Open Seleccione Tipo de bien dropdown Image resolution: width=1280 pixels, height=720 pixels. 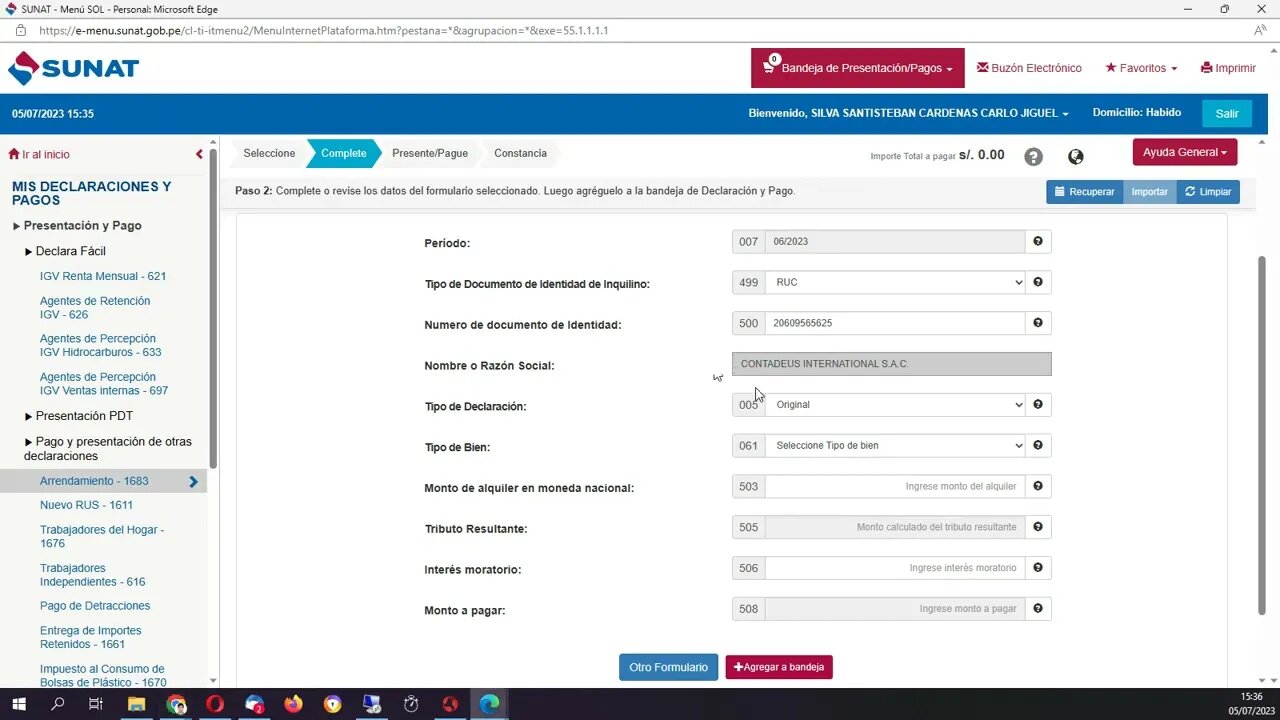pyautogui.click(x=895, y=445)
